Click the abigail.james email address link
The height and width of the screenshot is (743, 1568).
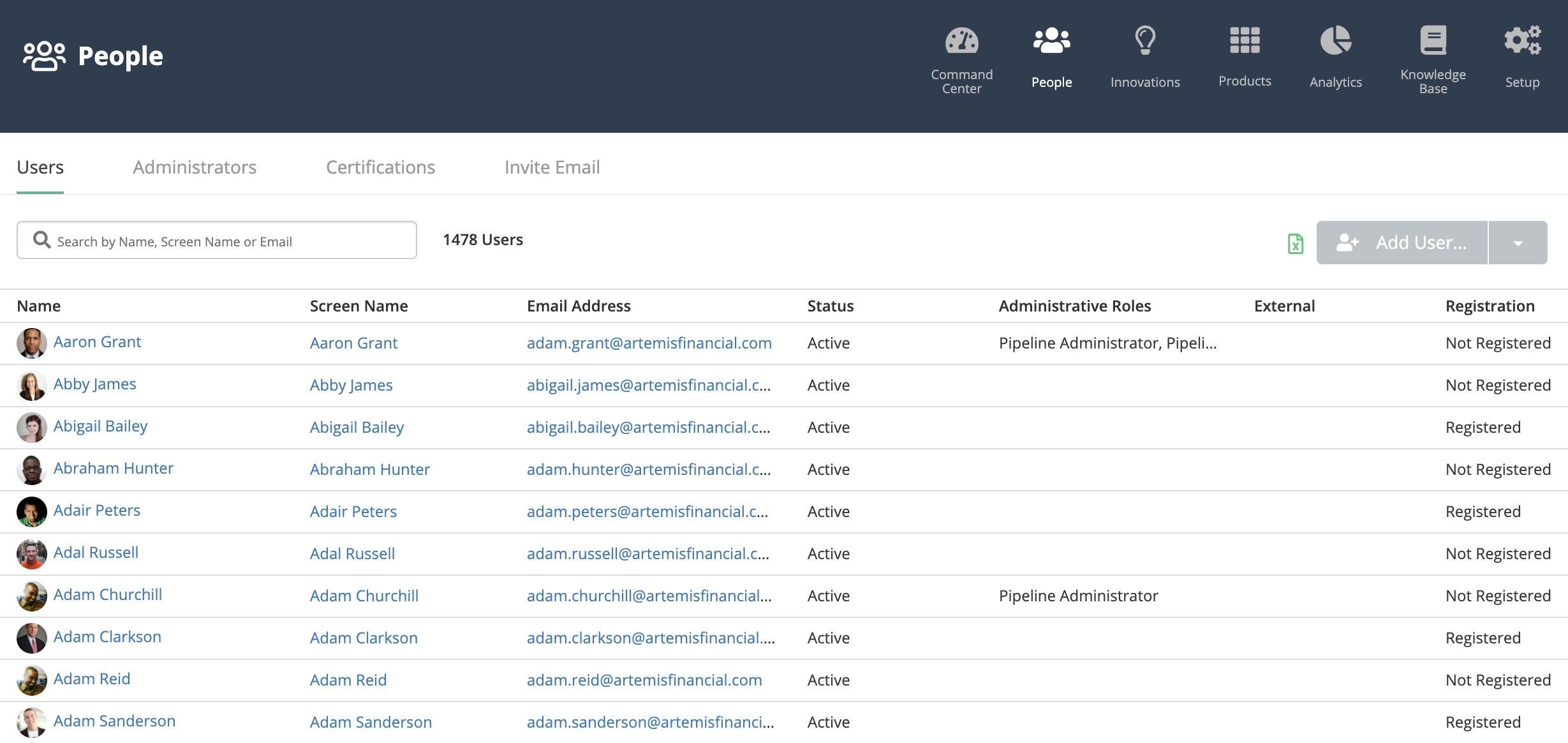coord(649,386)
